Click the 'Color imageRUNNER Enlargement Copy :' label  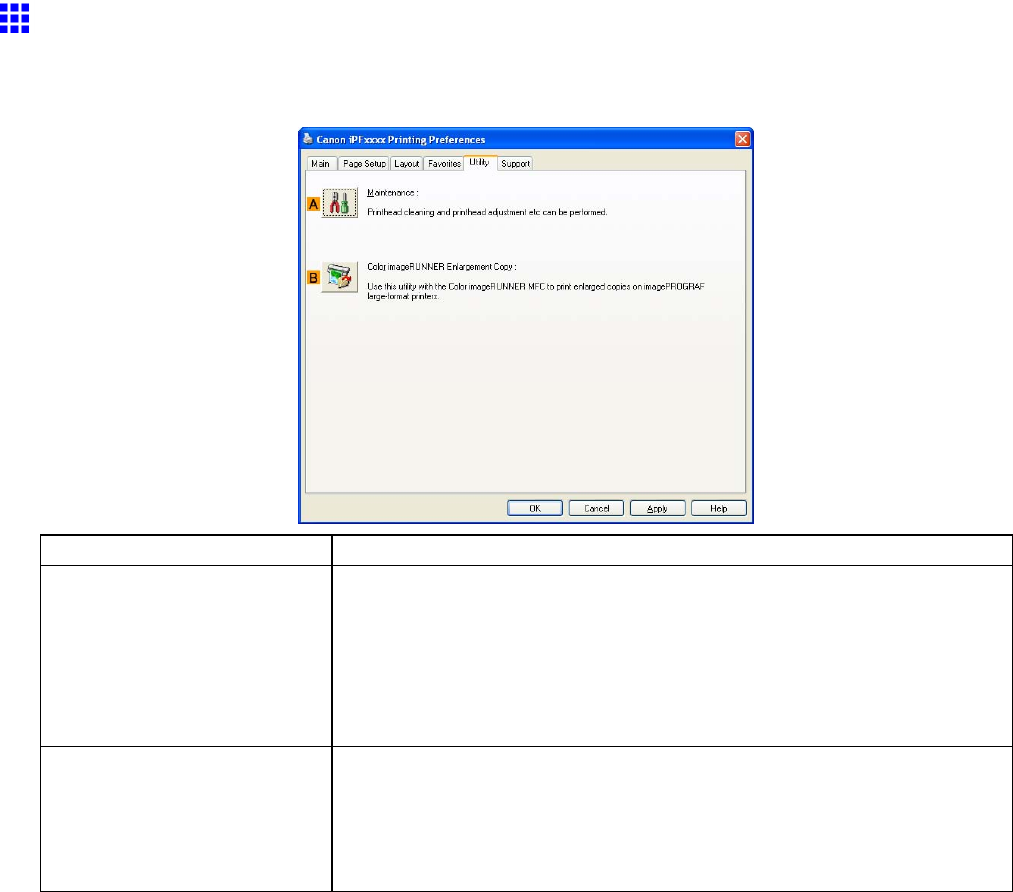pos(442,266)
